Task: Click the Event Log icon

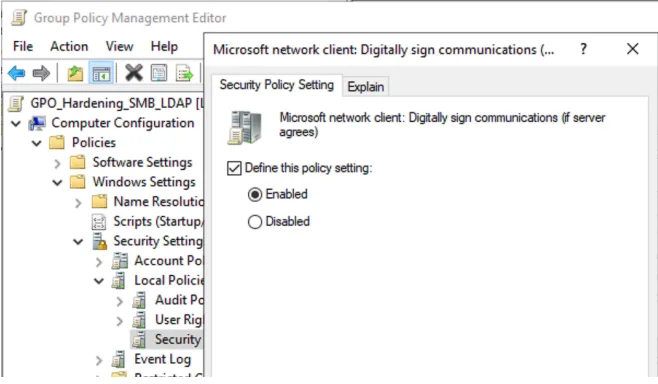Action: 119,360
